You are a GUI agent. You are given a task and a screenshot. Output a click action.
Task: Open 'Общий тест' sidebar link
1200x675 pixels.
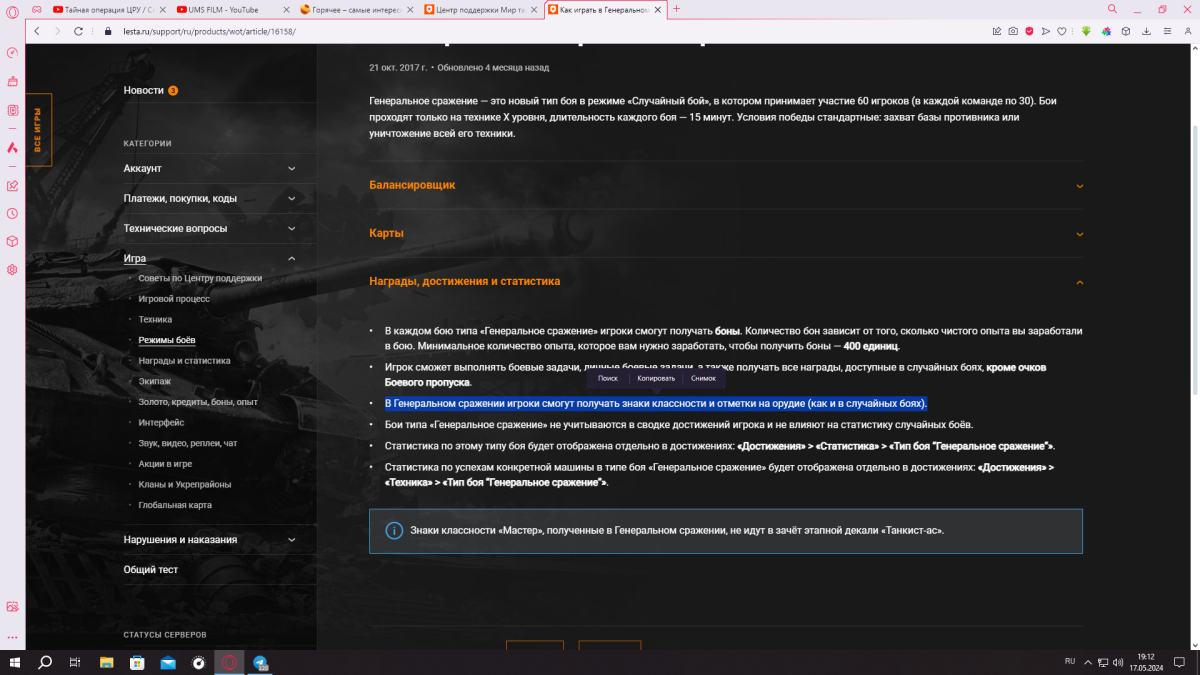point(151,569)
